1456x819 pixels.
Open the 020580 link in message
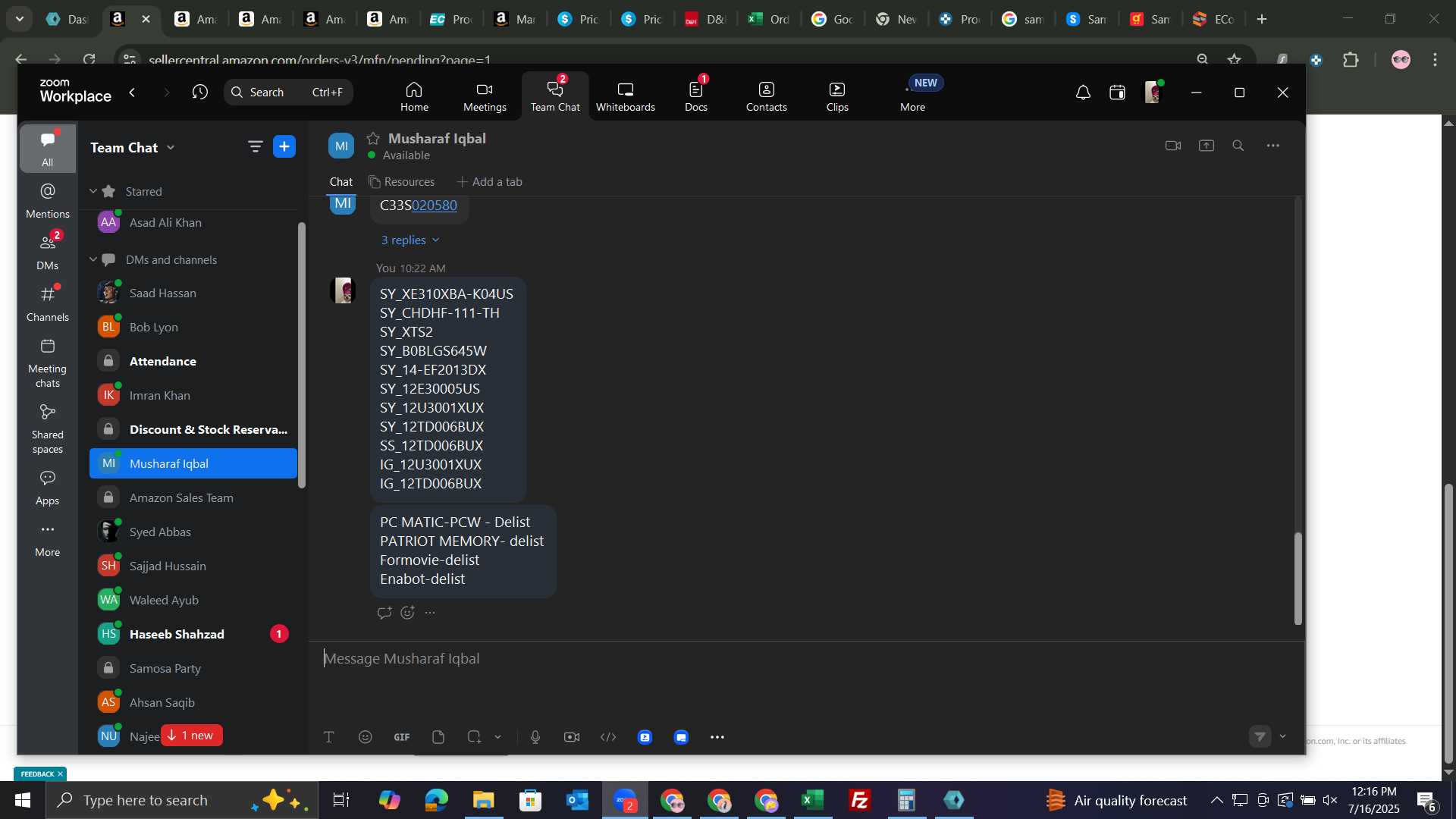coord(434,206)
